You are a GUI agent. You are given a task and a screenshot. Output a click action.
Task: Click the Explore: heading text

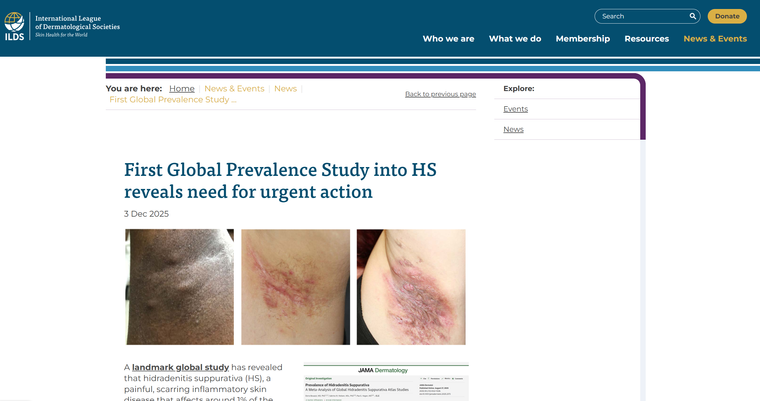[519, 89]
